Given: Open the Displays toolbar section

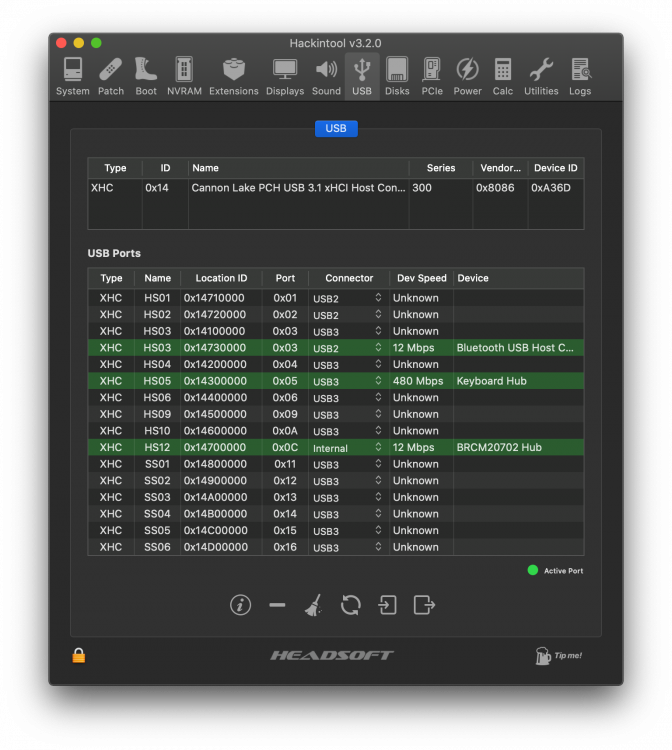Looking at the screenshot, I should point(285,77).
